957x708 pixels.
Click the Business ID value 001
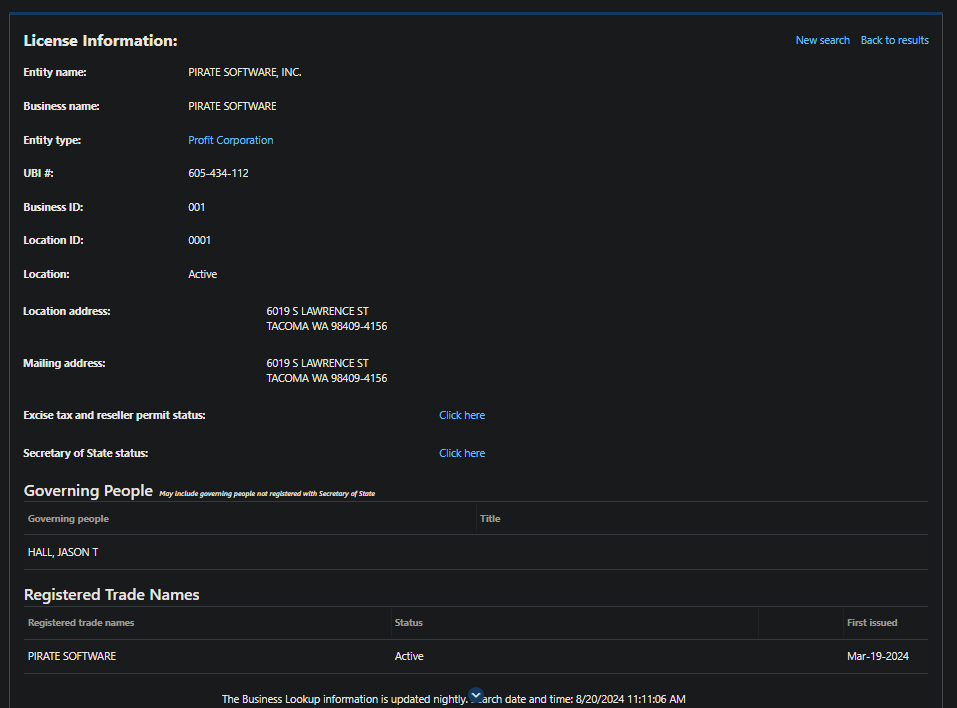(x=197, y=208)
